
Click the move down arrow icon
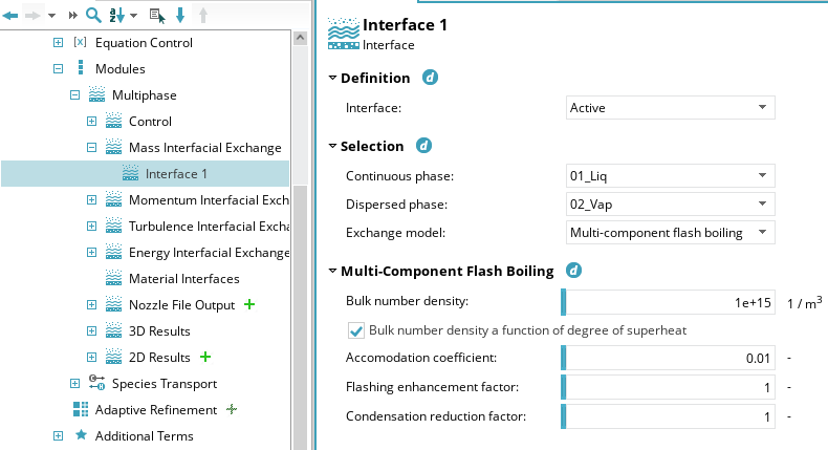(180, 15)
